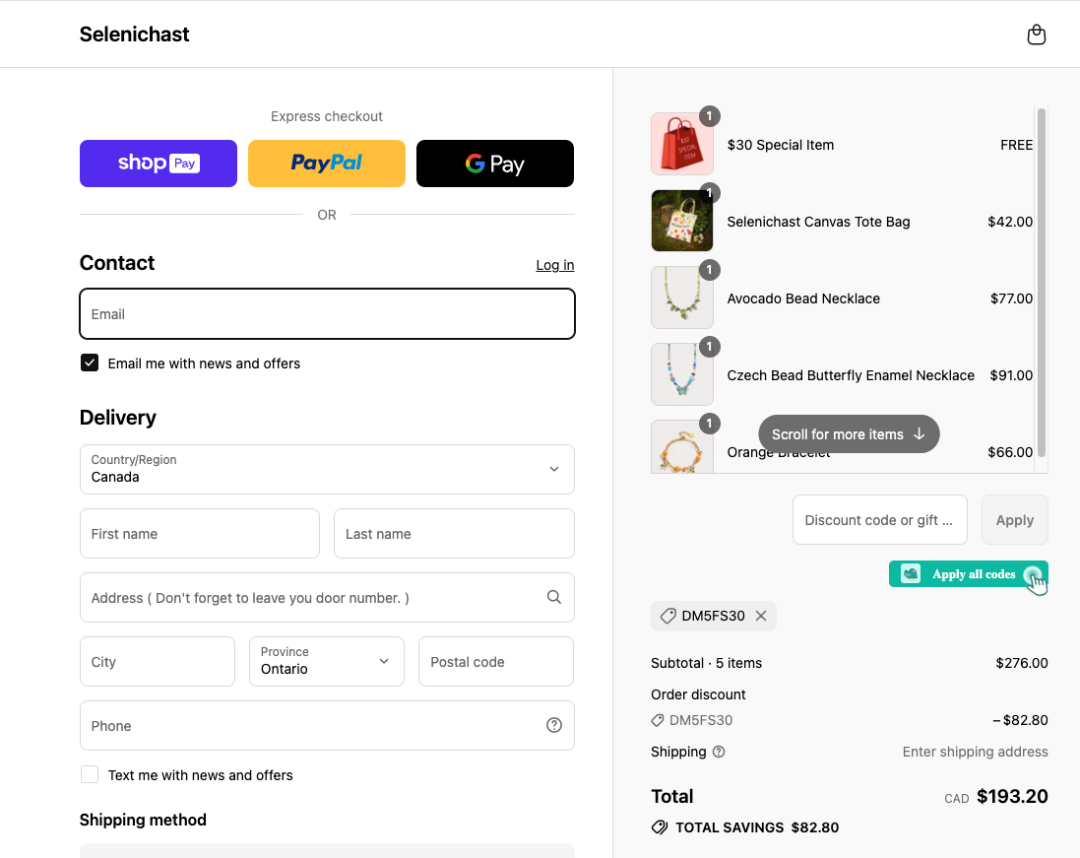The height and width of the screenshot is (858, 1080).
Task: Click the Apply all codes button
Action: pyautogui.click(x=967, y=574)
